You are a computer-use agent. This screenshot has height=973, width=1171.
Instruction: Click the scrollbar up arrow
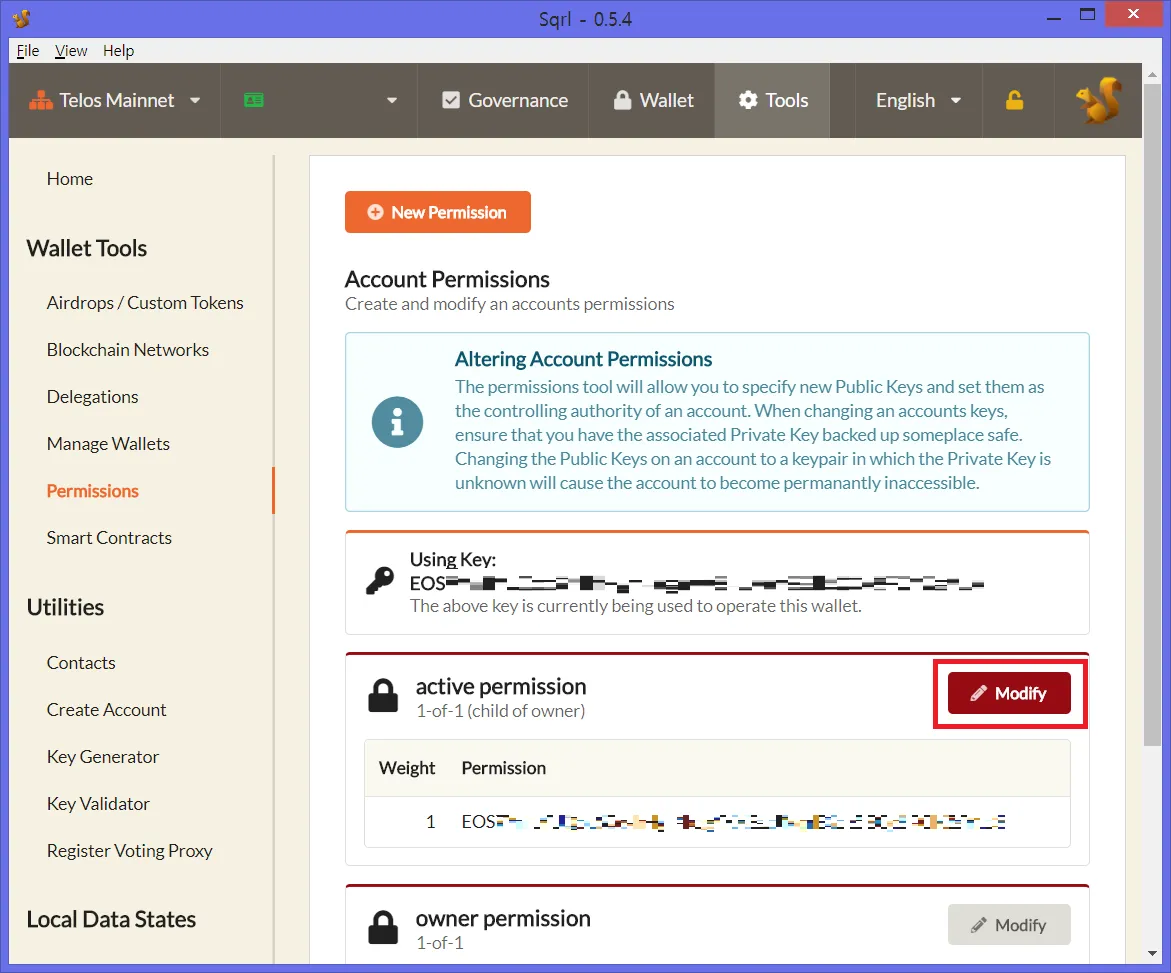click(1152, 73)
